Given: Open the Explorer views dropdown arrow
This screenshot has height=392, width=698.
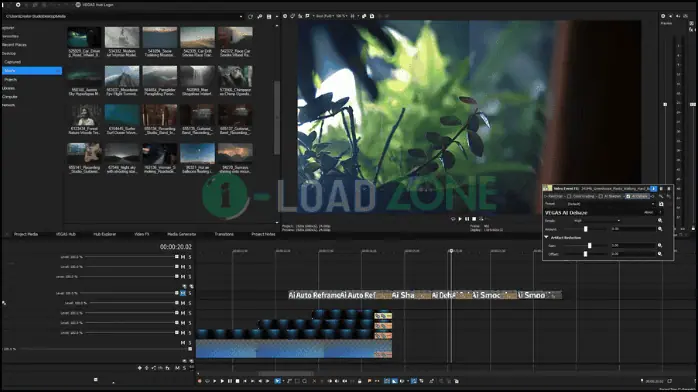Looking at the screenshot, I should (276, 16).
